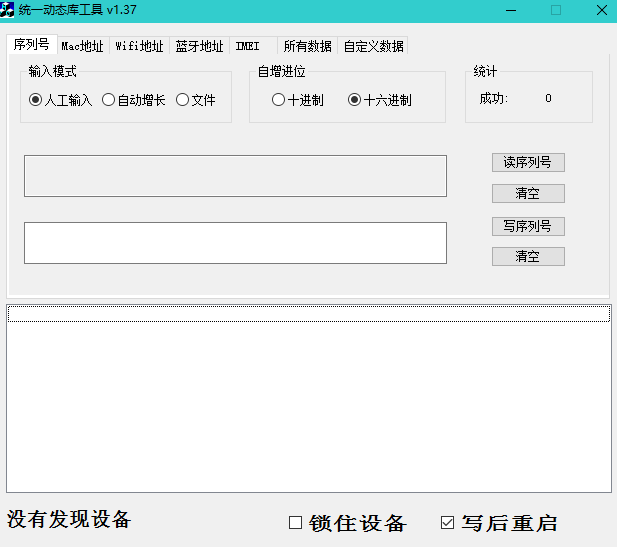Switch to the 序列号 tab
617x547 pixels.
coord(31,44)
